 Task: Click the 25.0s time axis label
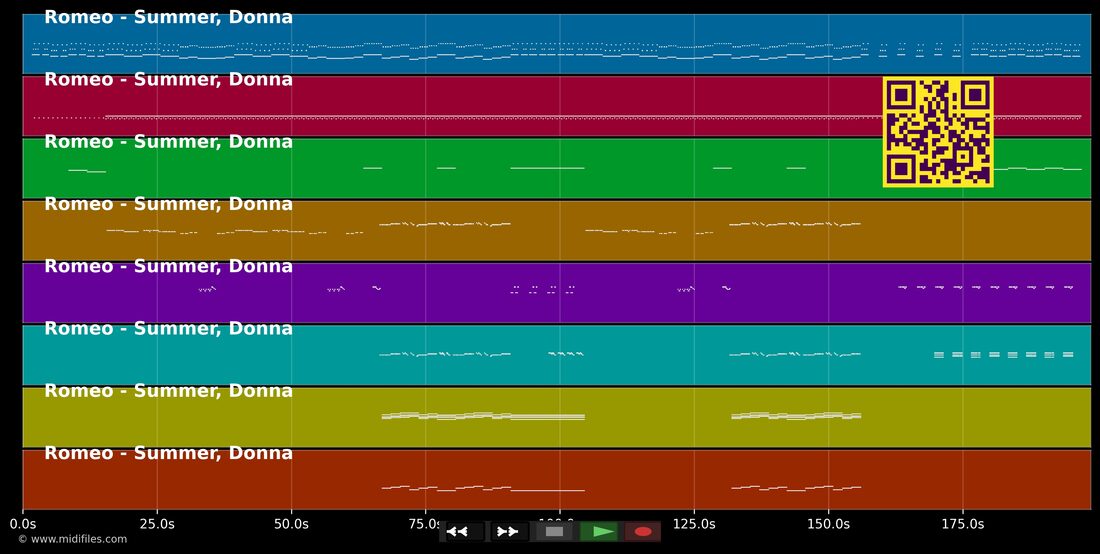point(157,524)
